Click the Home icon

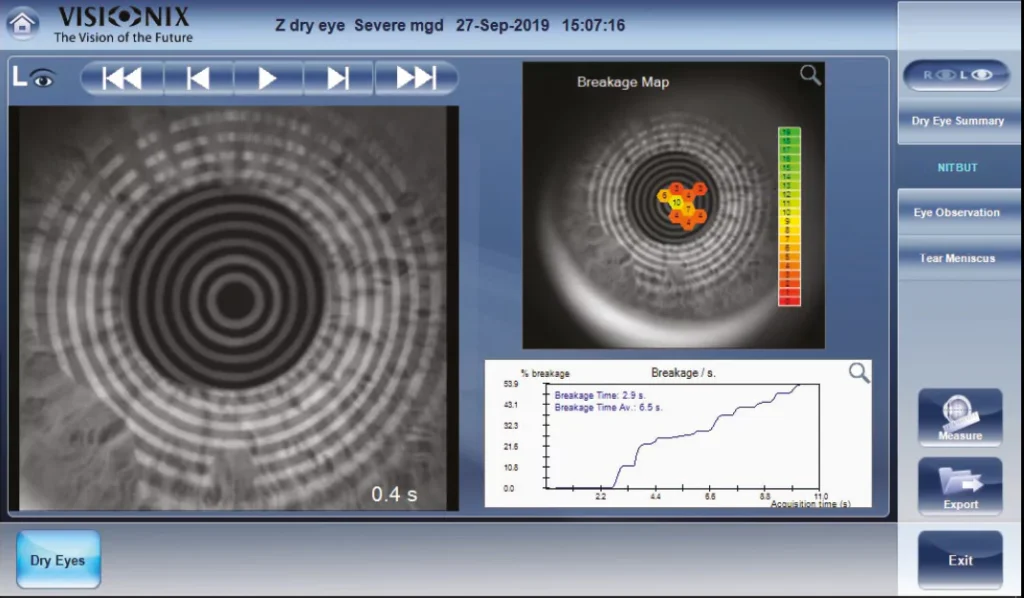tap(23, 24)
